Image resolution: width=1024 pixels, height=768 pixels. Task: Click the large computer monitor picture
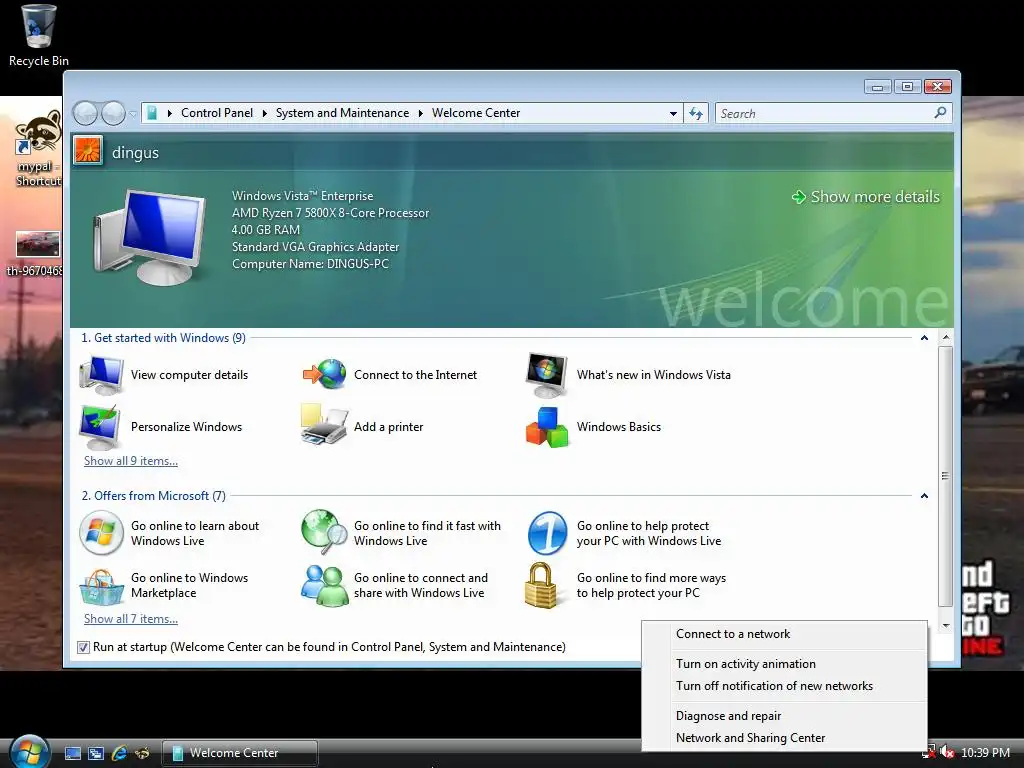click(150, 237)
